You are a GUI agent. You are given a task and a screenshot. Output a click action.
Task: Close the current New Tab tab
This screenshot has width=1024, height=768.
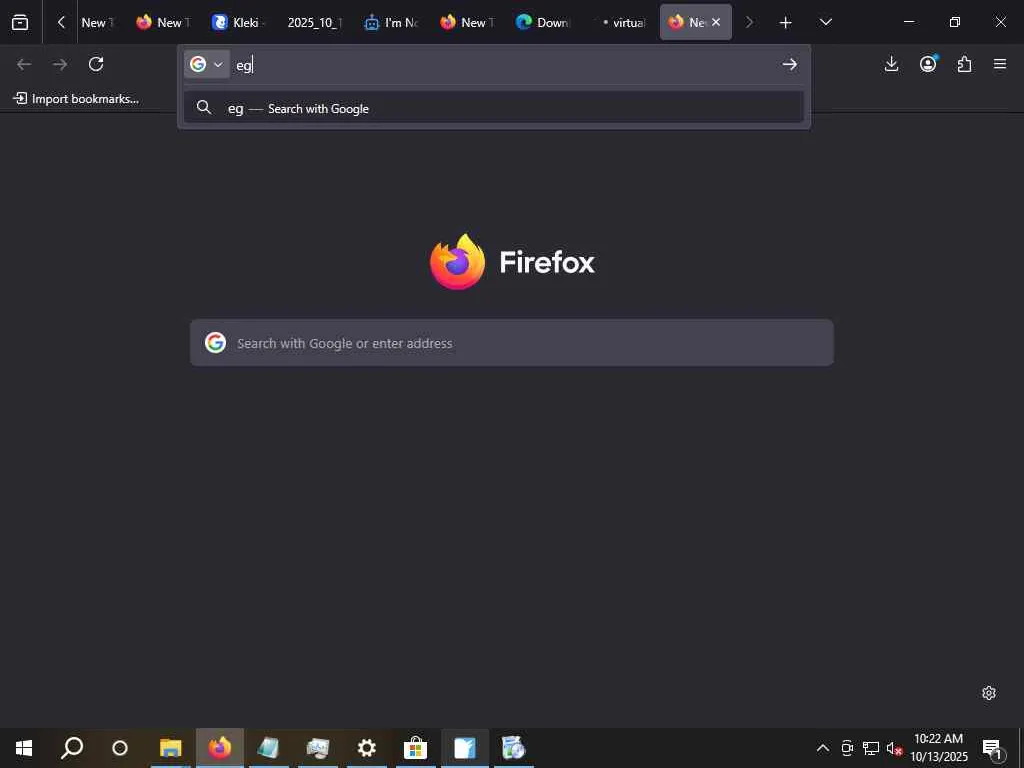click(716, 22)
